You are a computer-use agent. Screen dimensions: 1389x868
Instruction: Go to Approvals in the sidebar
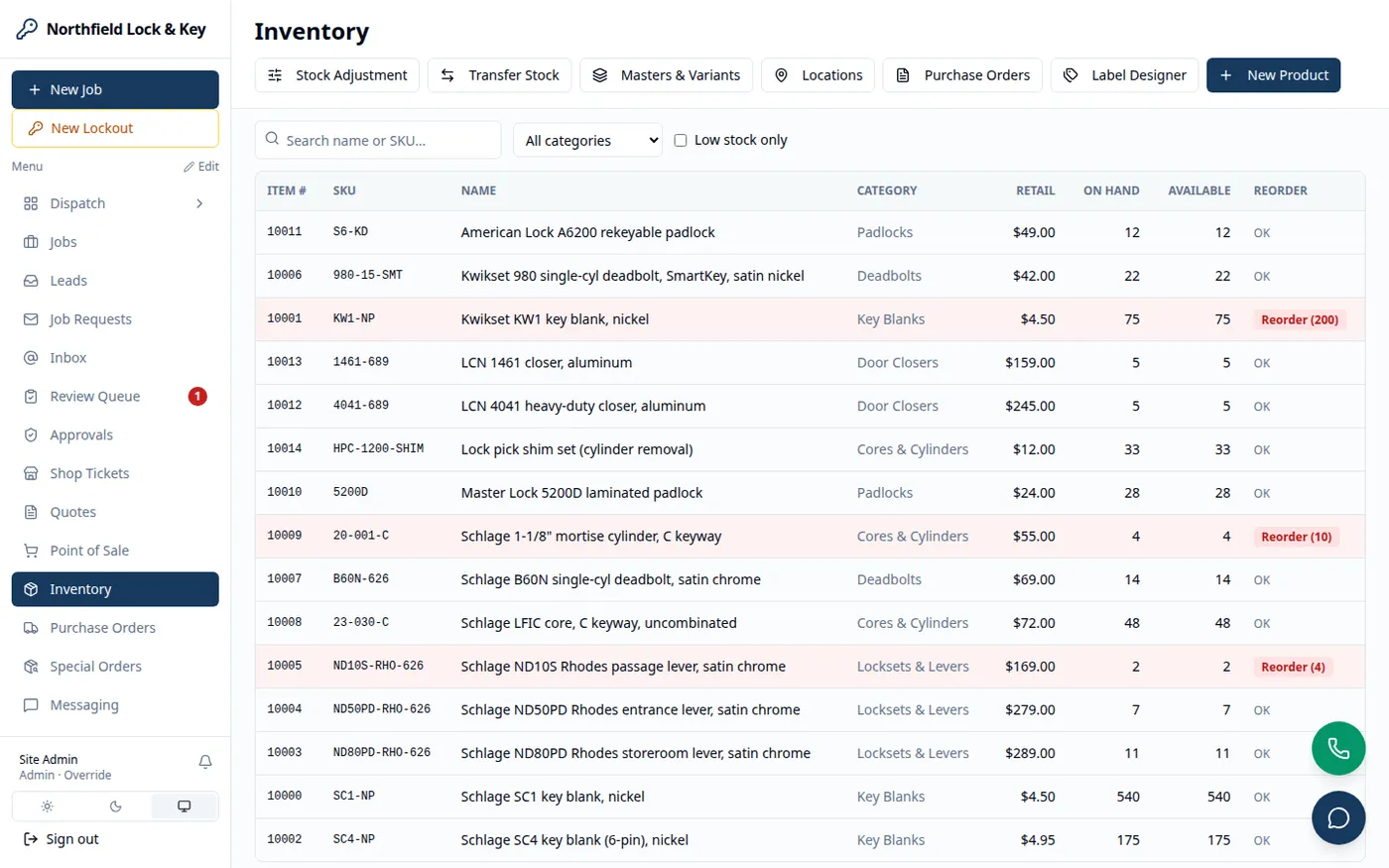point(115,435)
